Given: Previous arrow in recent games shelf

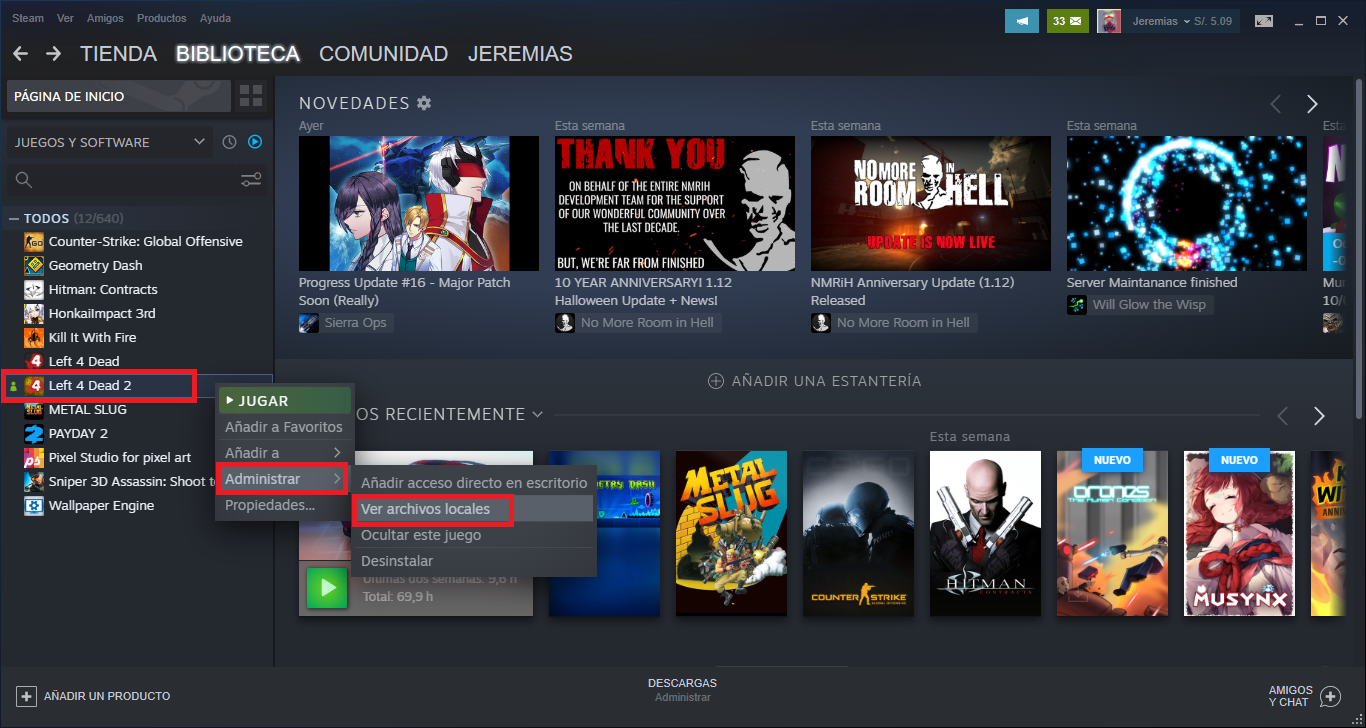Looking at the screenshot, I should pyautogui.click(x=1282, y=416).
